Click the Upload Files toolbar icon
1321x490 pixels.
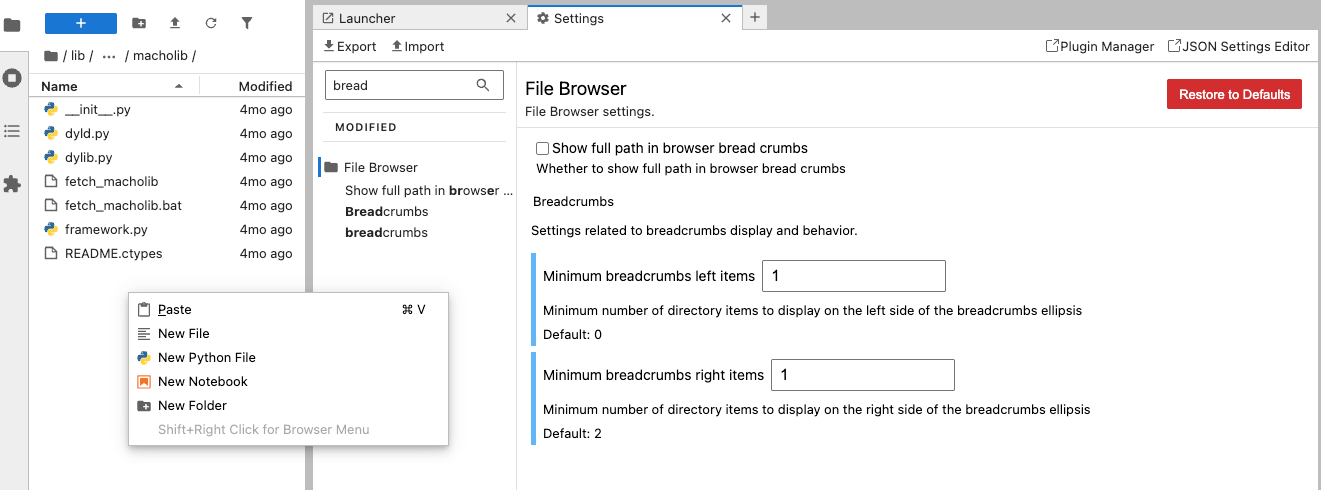[175, 23]
